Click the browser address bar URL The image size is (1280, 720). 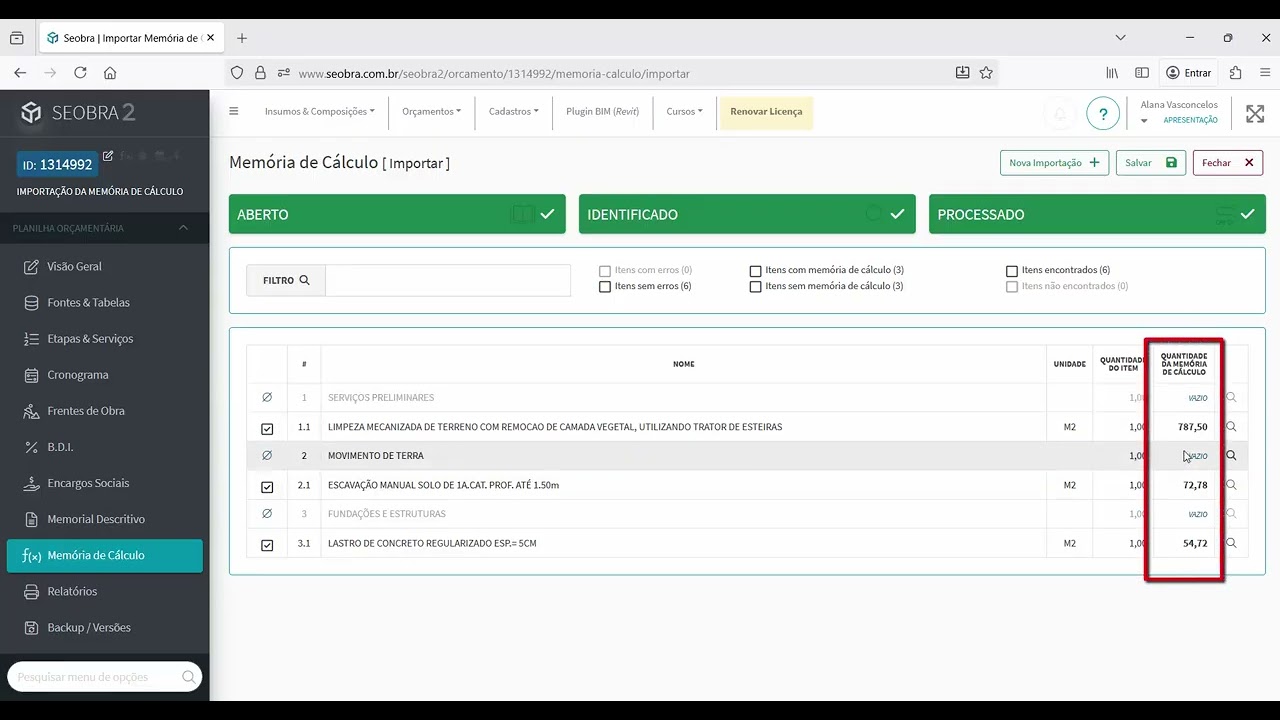(x=494, y=74)
